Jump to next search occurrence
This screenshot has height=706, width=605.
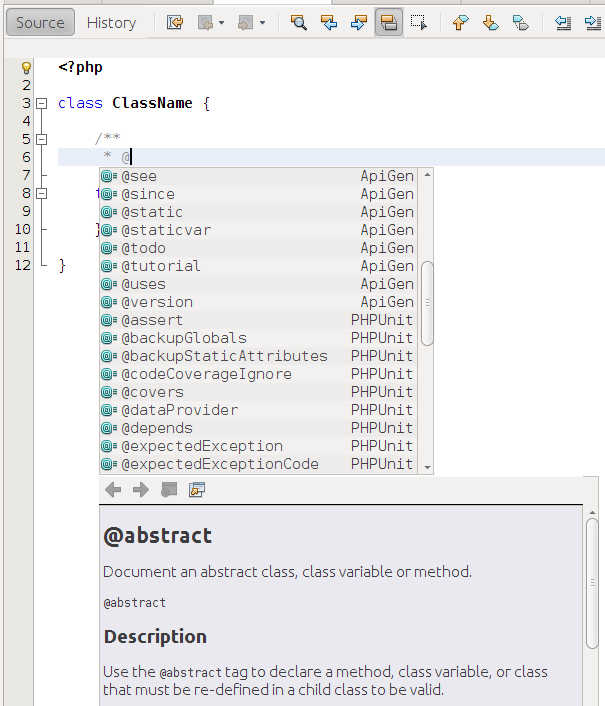358,23
